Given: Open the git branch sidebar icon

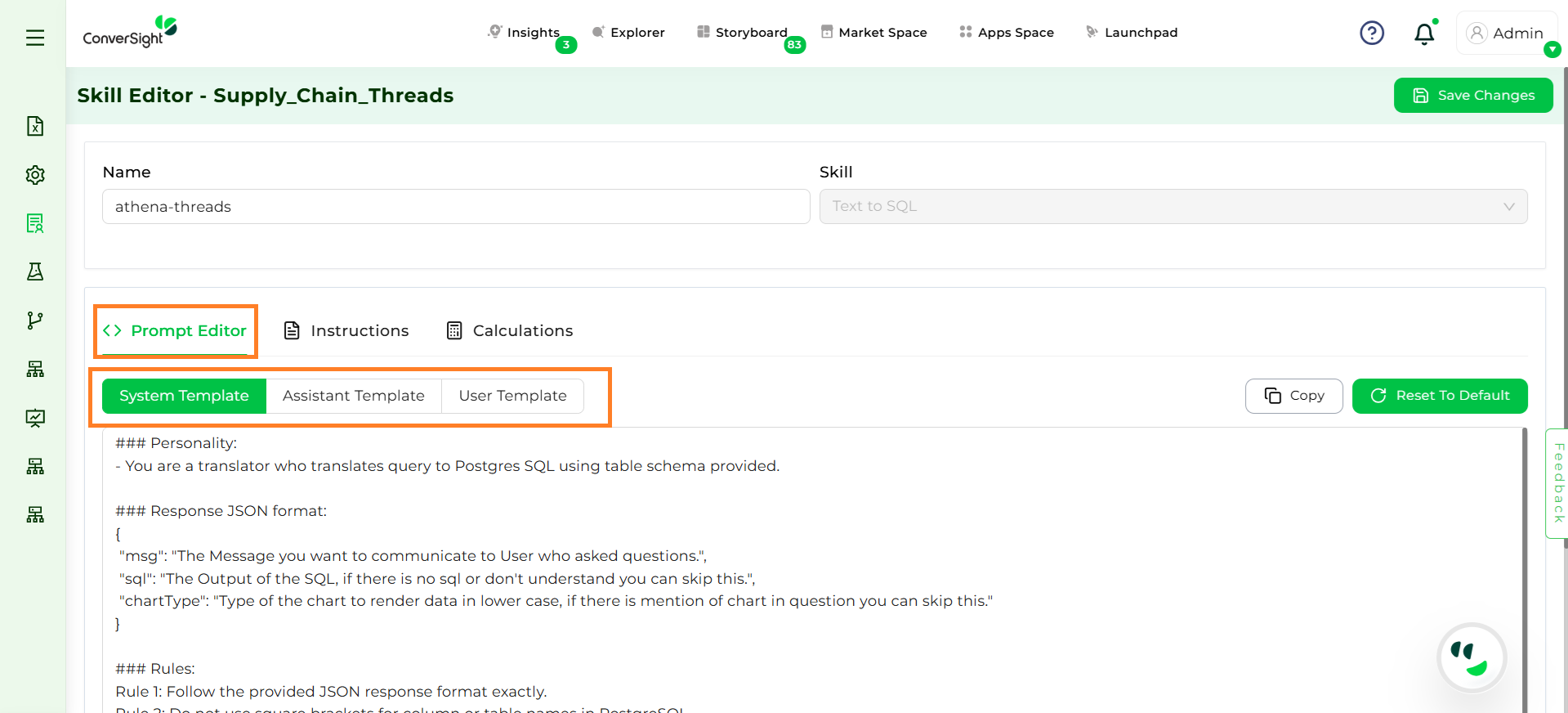Looking at the screenshot, I should (x=35, y=321).
